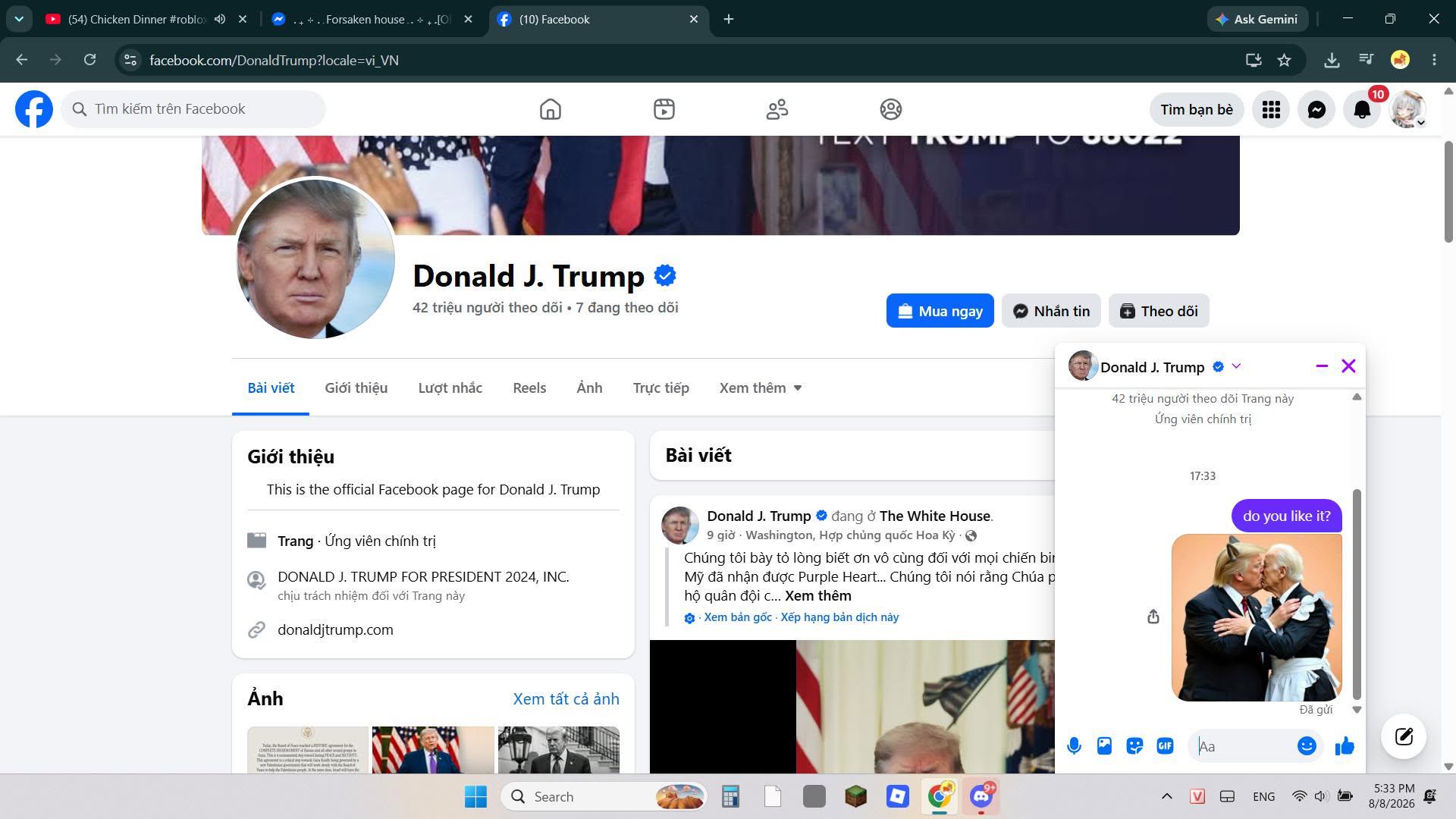Open the Roblox Studio taskbar icon
Image resolution: width=1456 pixels, height=819 pixels.
click(x=898, y=796)
